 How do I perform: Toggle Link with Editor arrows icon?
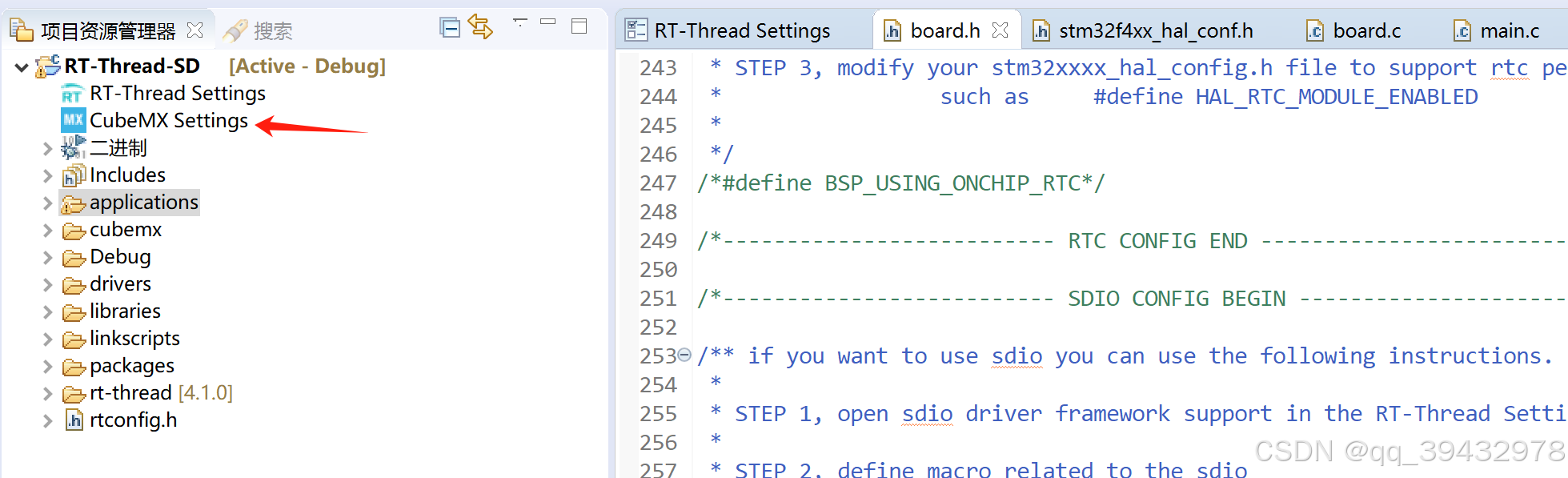point(480,26)
